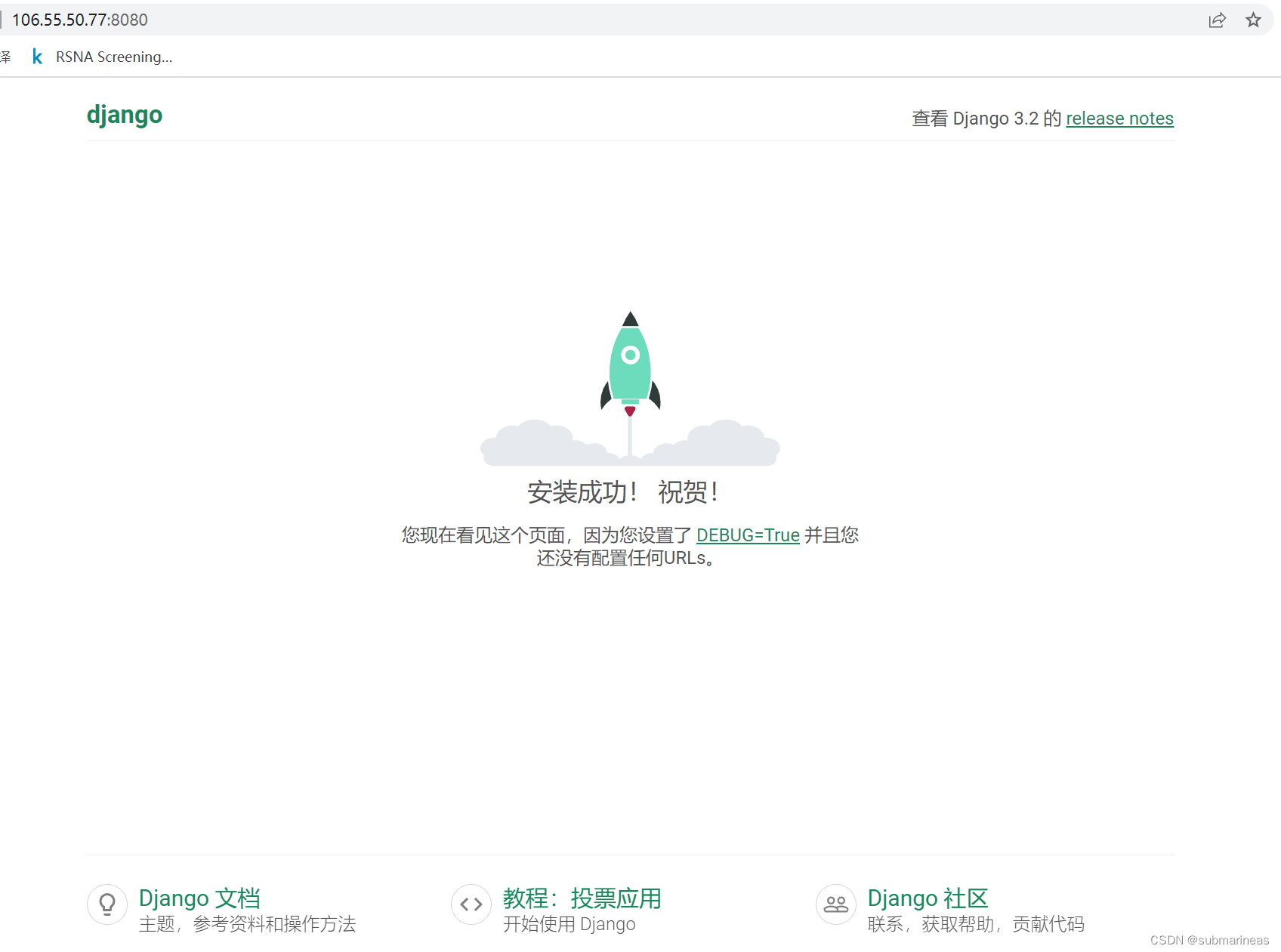This screenshot has height=952, width=1281.
Task: Click the code brackets tutorial icon
Action: tap(471, 904)
